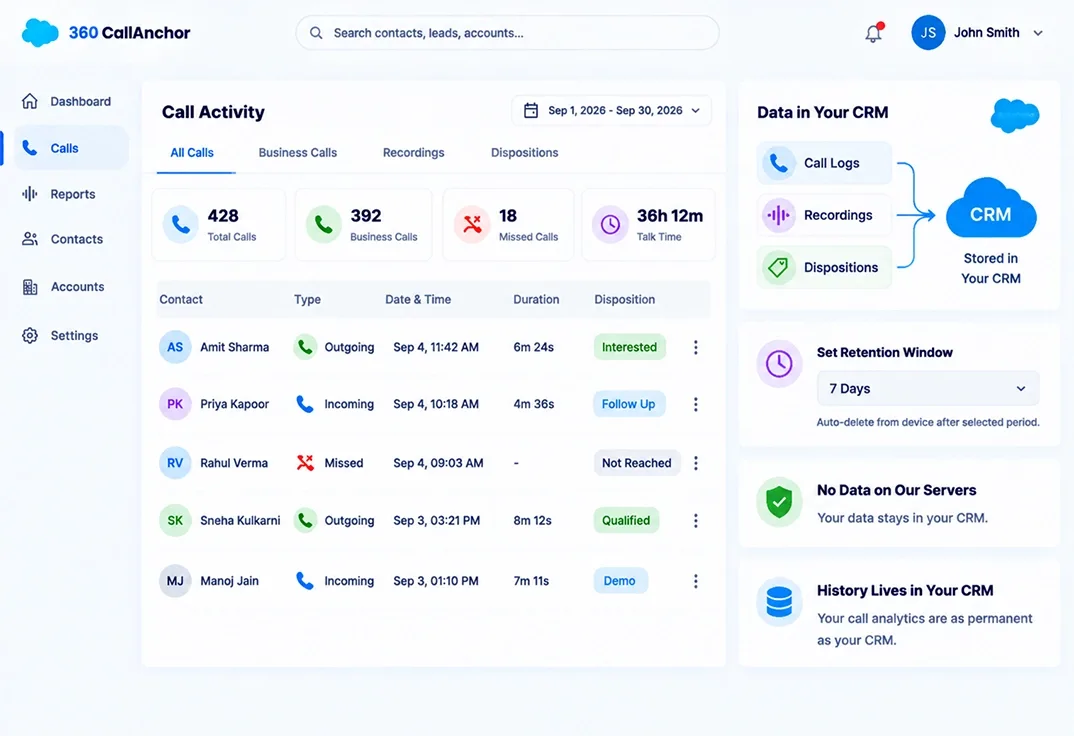Open row menu for Sneha Kulkarni
The width and height of the screenshot is (1074, 736).
click(696, 520)
